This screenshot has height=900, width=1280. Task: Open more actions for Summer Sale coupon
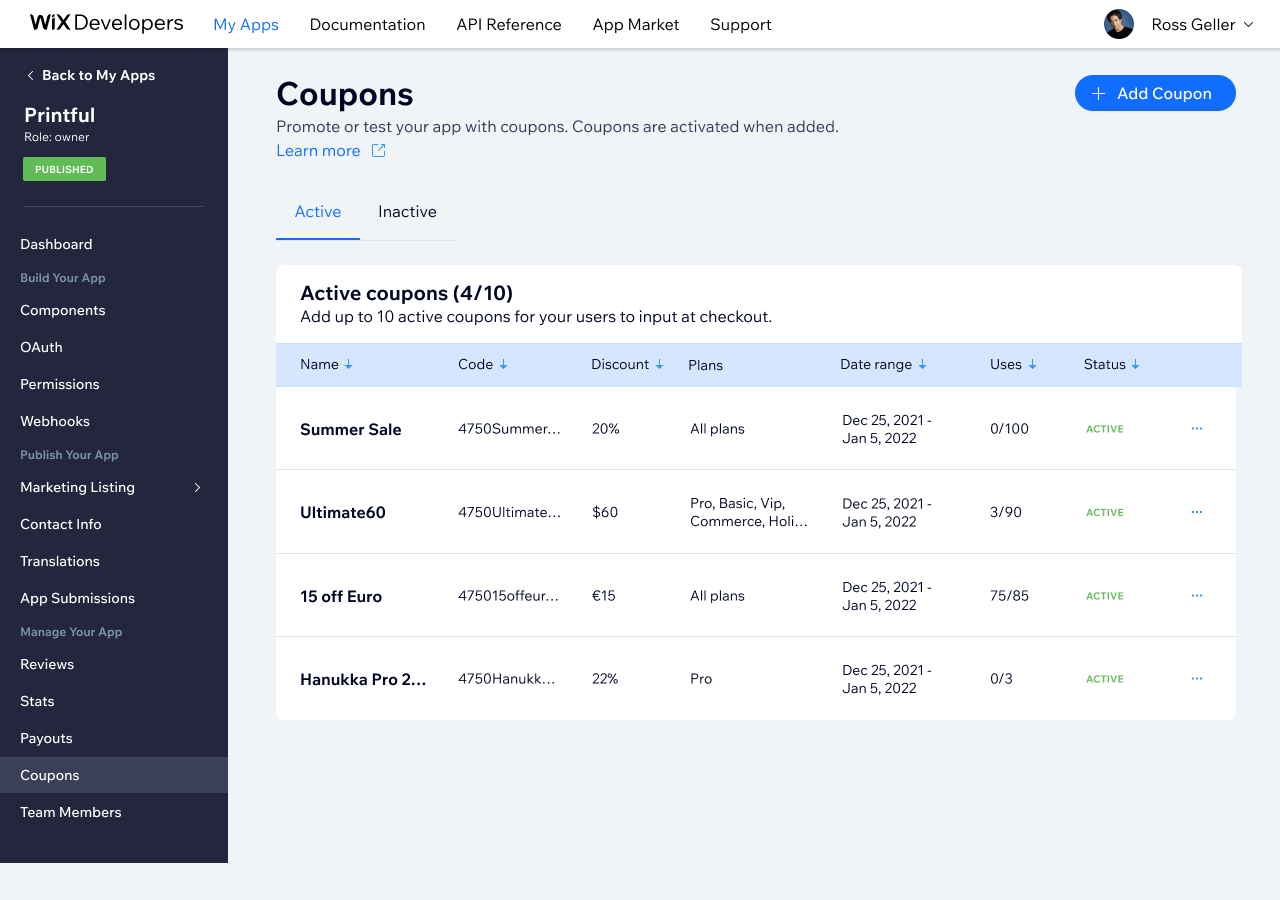click(x=1197, y=428)
